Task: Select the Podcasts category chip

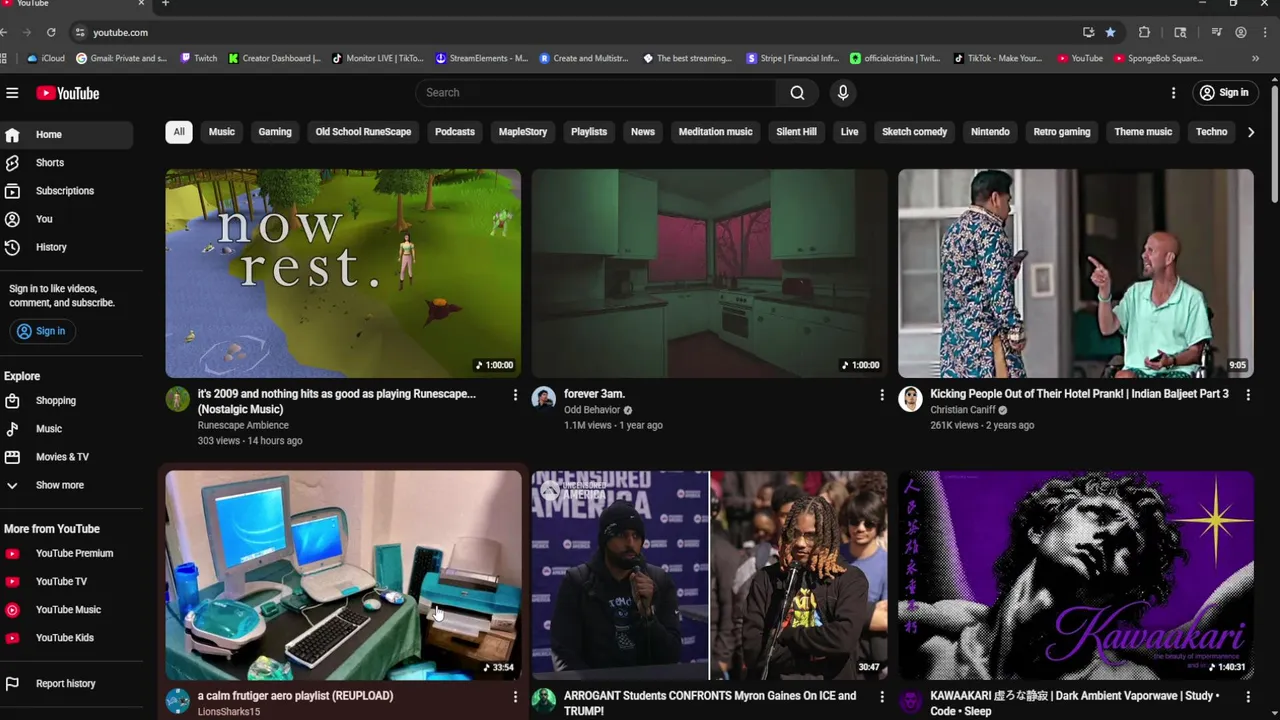Action: pyautogui.click(x=455, y=132)
